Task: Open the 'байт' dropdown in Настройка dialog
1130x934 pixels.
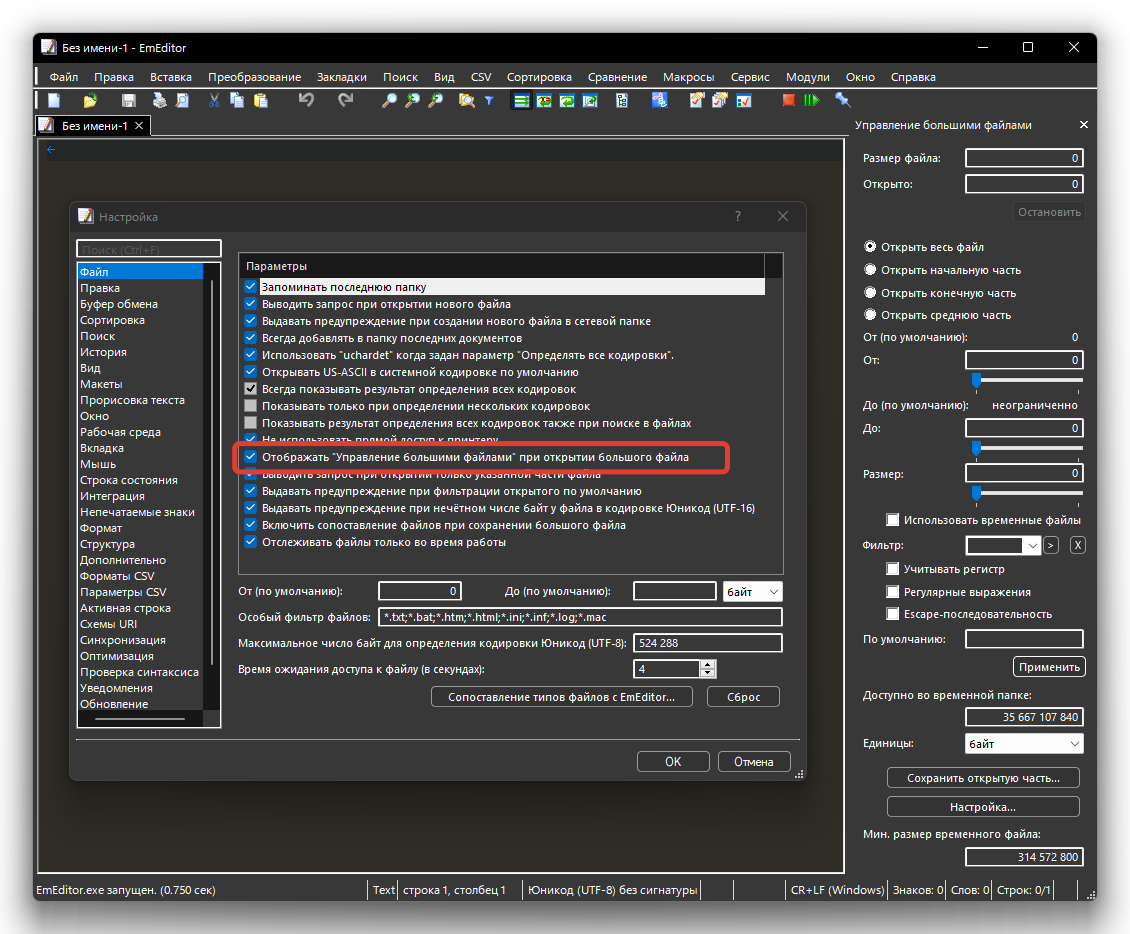Action: (x=752, y=592)
